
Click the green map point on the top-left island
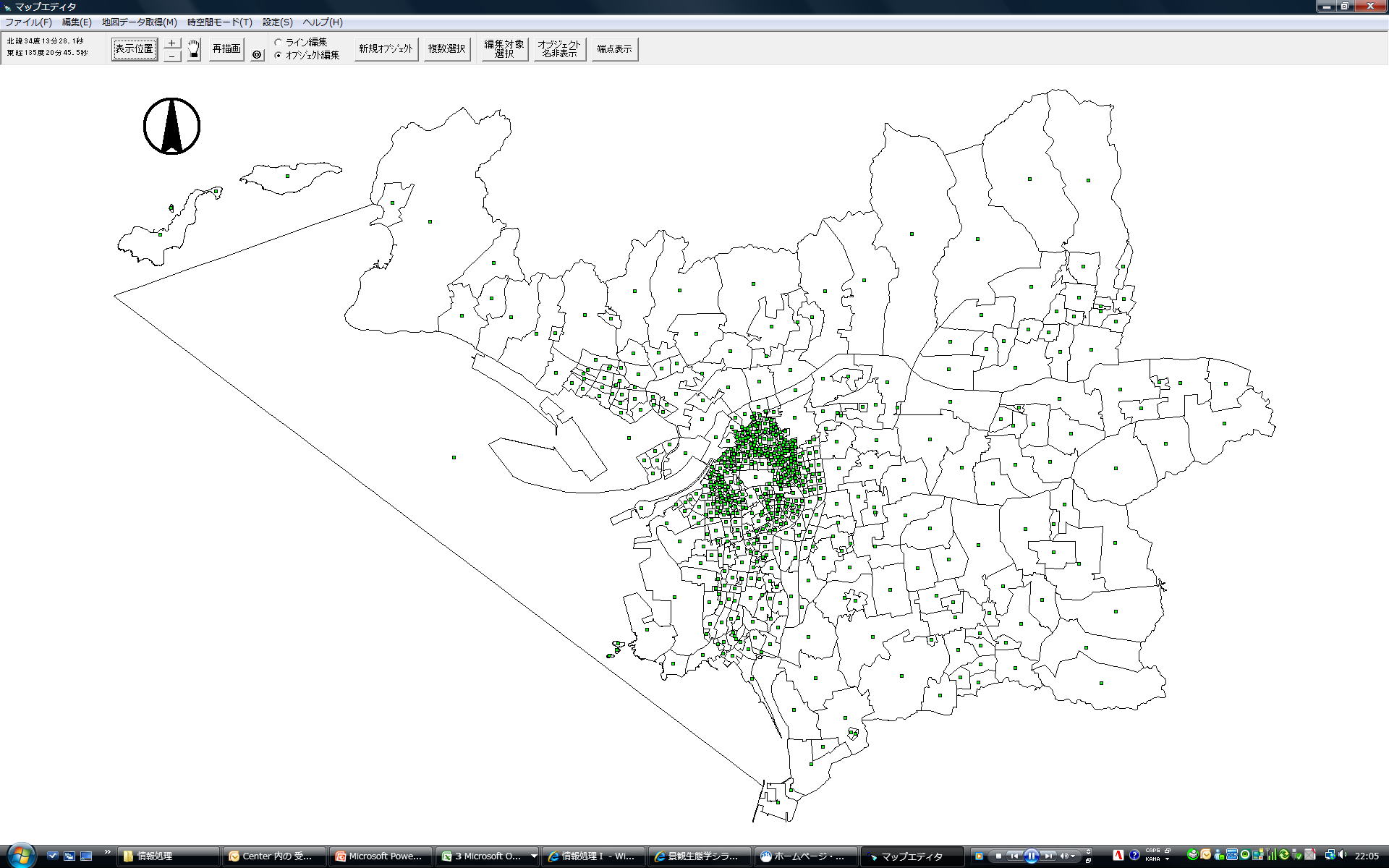(x=287, y=176)
